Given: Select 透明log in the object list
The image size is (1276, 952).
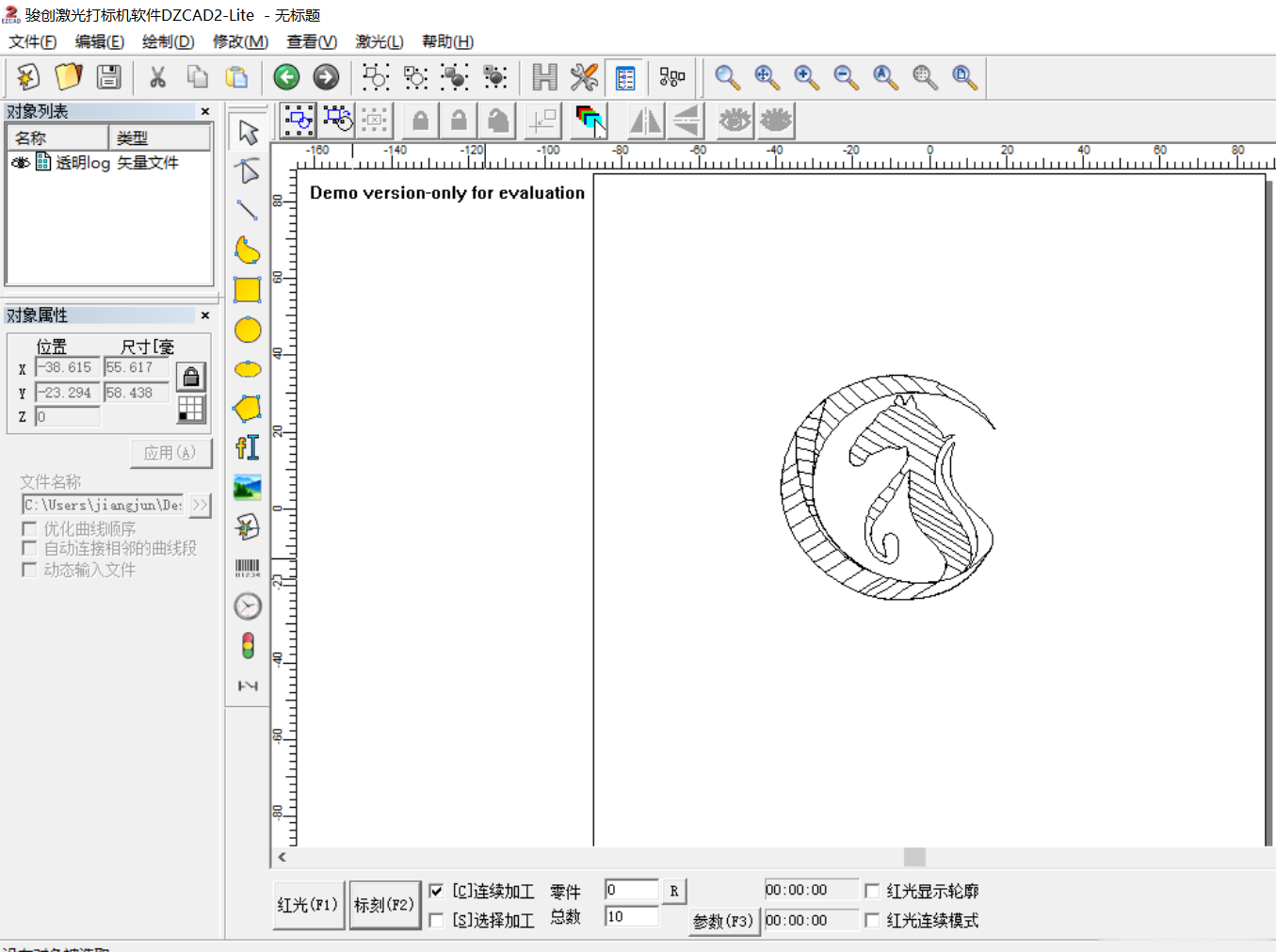Looking at the screenshot, I should click(83, 163).
